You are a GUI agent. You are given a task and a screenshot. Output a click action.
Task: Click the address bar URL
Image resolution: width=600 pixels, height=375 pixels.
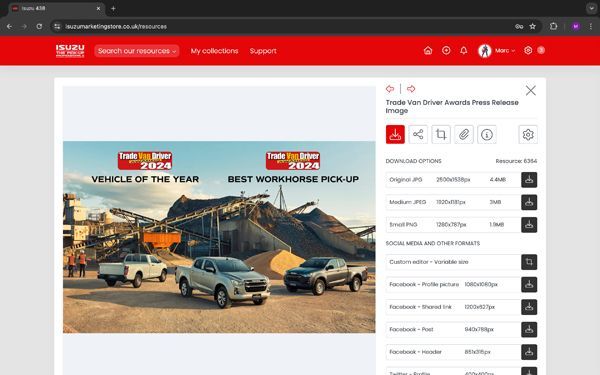click(116, 26)
